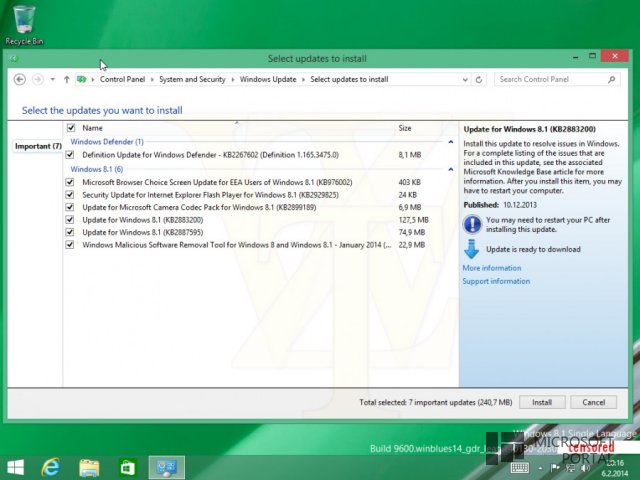Open File Explorer from taskbar

[89, 468]
